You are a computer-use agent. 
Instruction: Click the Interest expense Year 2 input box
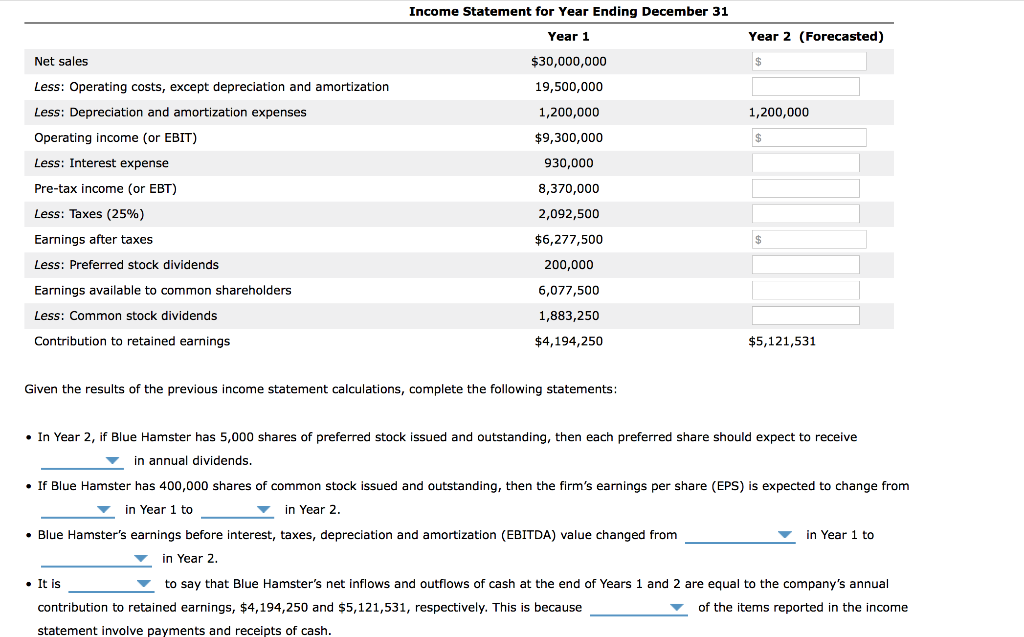[x=805, y=162]
